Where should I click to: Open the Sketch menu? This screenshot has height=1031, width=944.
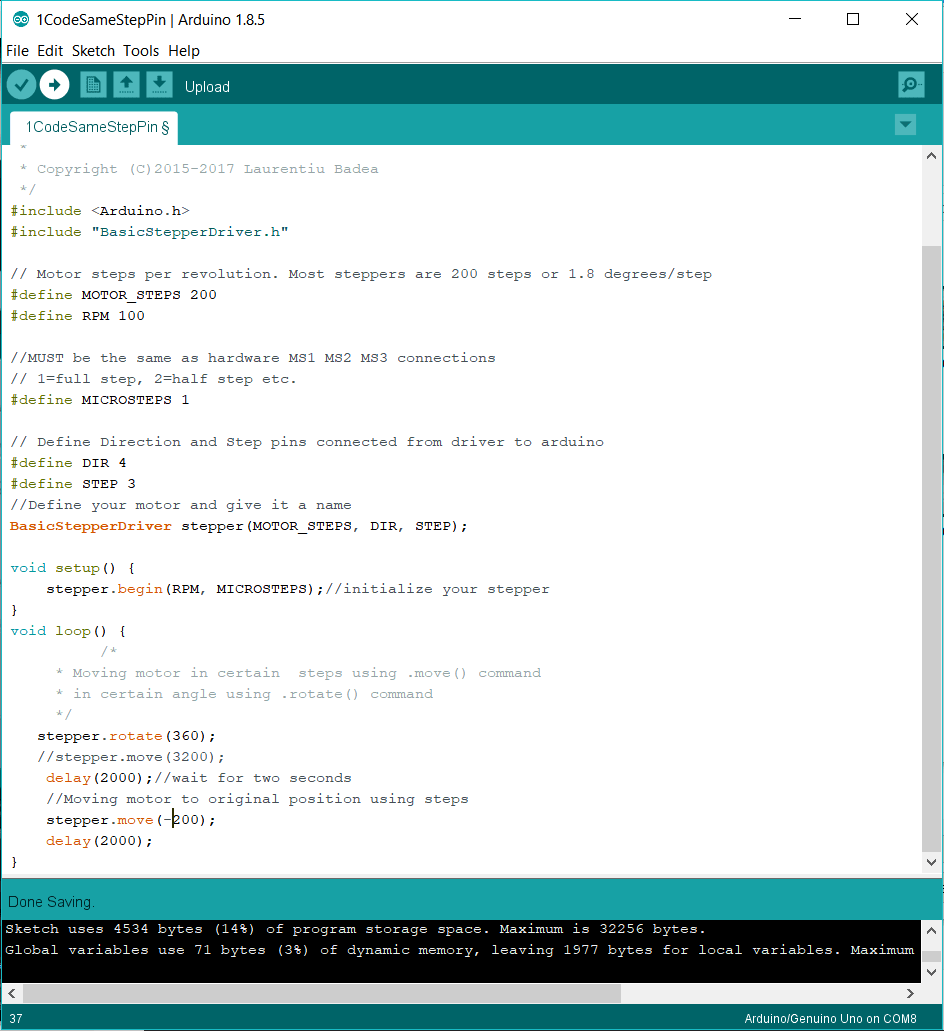point(93,51)
